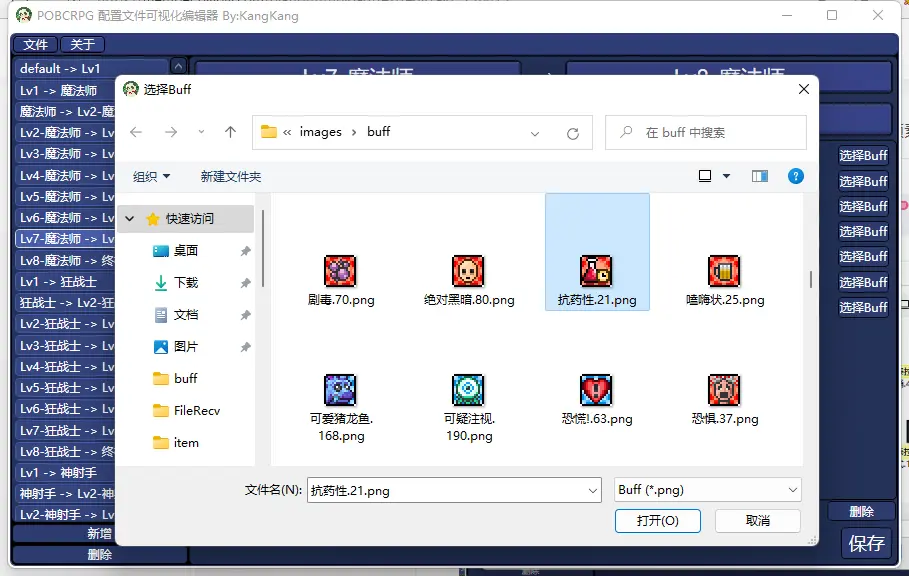Click the 在 buff 中搜索 search field

click(x=706, y=133)
